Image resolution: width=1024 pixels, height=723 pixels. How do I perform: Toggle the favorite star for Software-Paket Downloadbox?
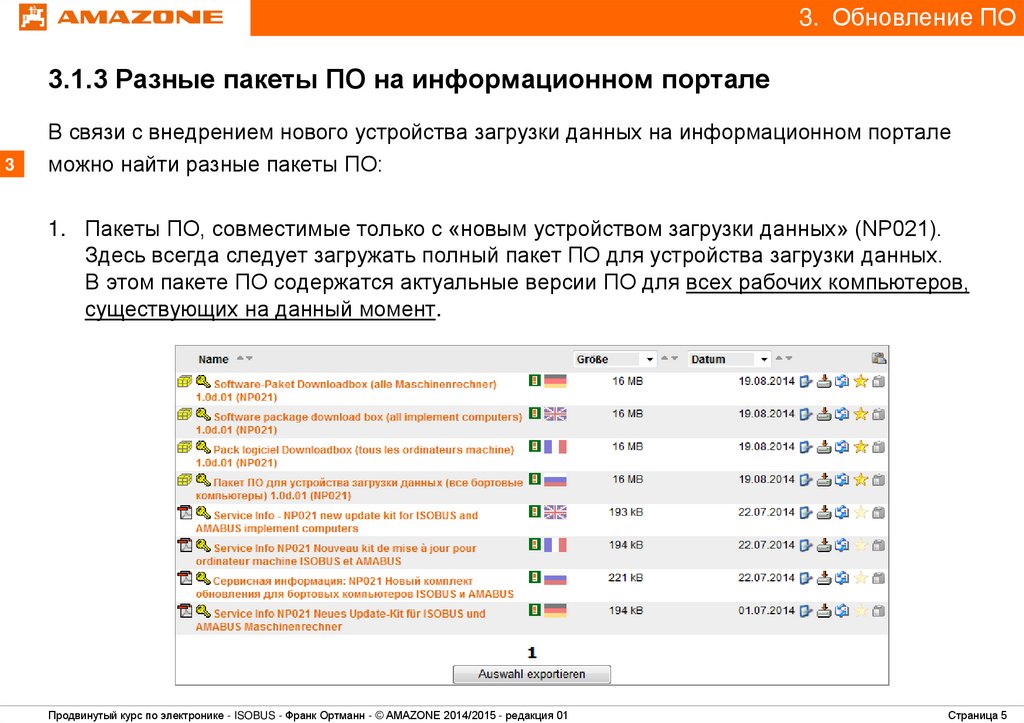click(861, 381)
